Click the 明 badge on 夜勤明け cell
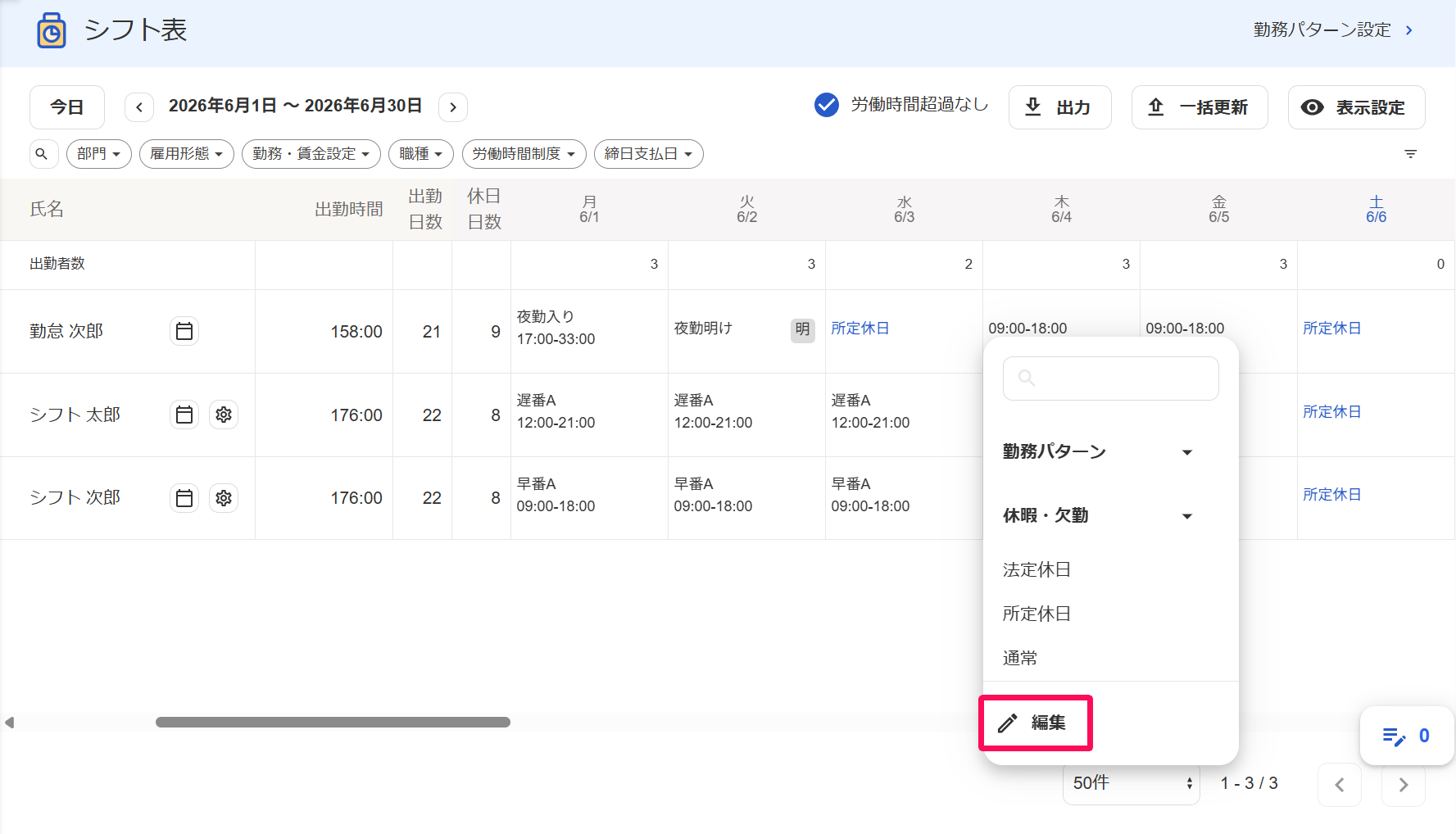 (x=802, y=329)
